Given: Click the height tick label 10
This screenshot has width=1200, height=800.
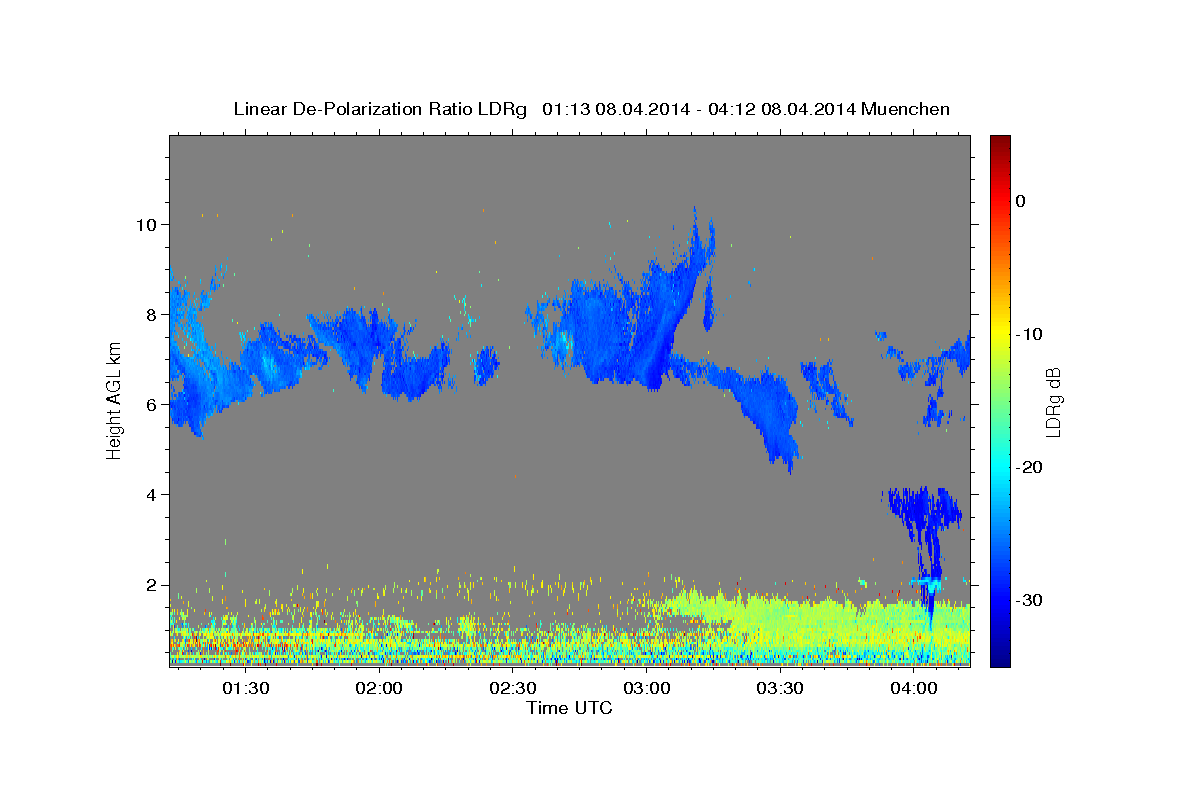Looking at the screenshot, I should pyautogui.click(x=146, y=224).
